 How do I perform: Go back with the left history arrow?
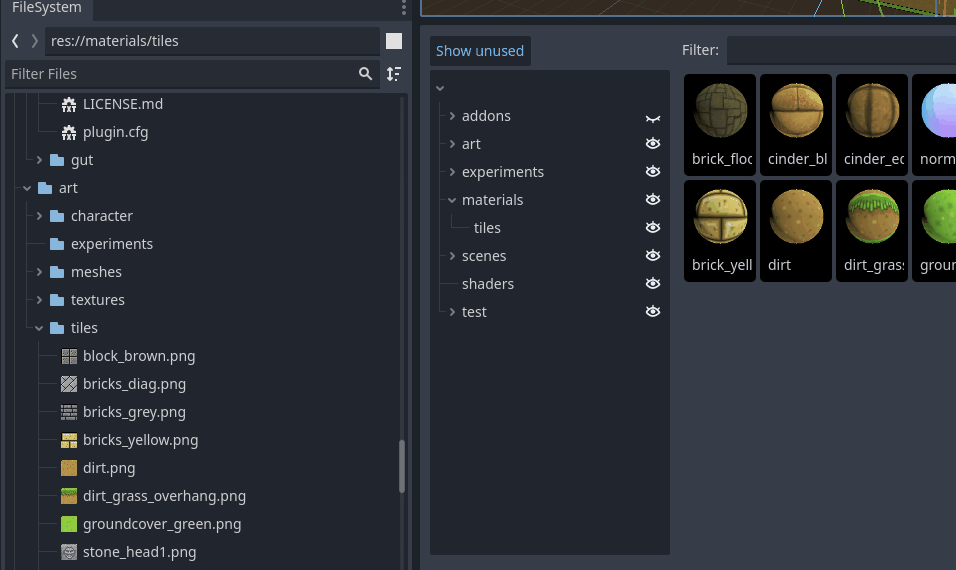(15, 41)
